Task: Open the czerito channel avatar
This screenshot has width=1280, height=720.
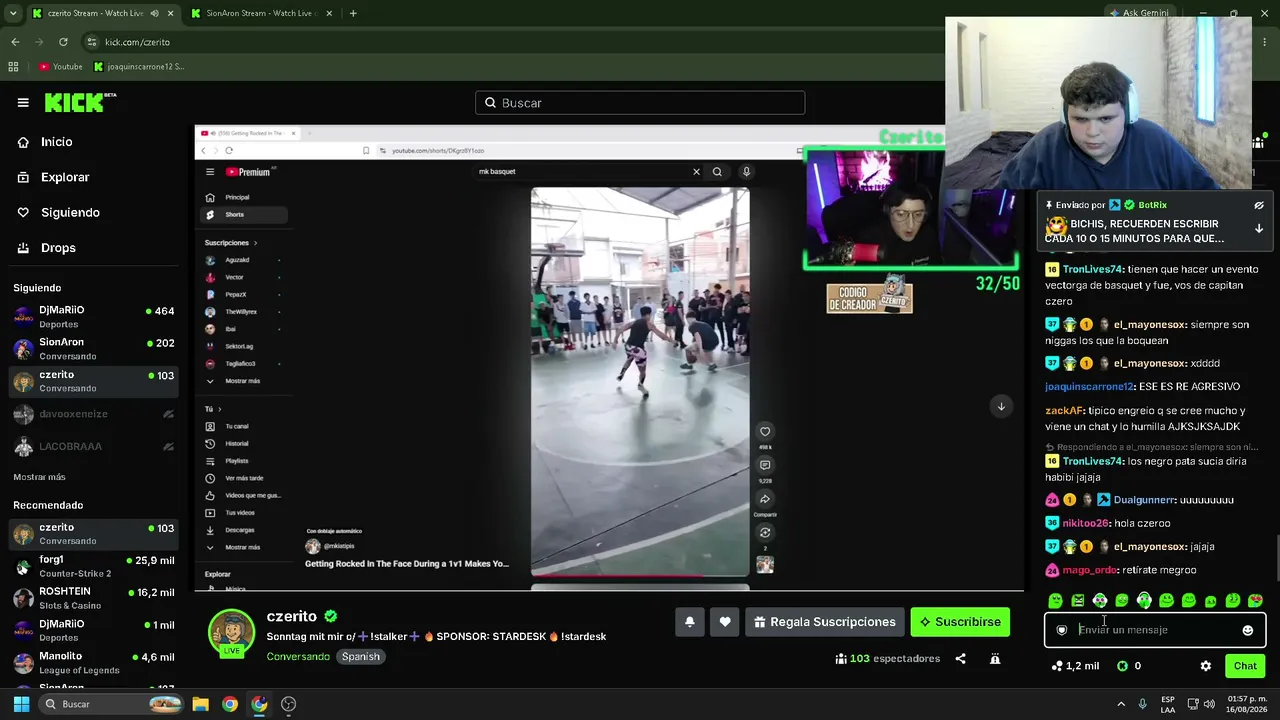Action: 231,633
